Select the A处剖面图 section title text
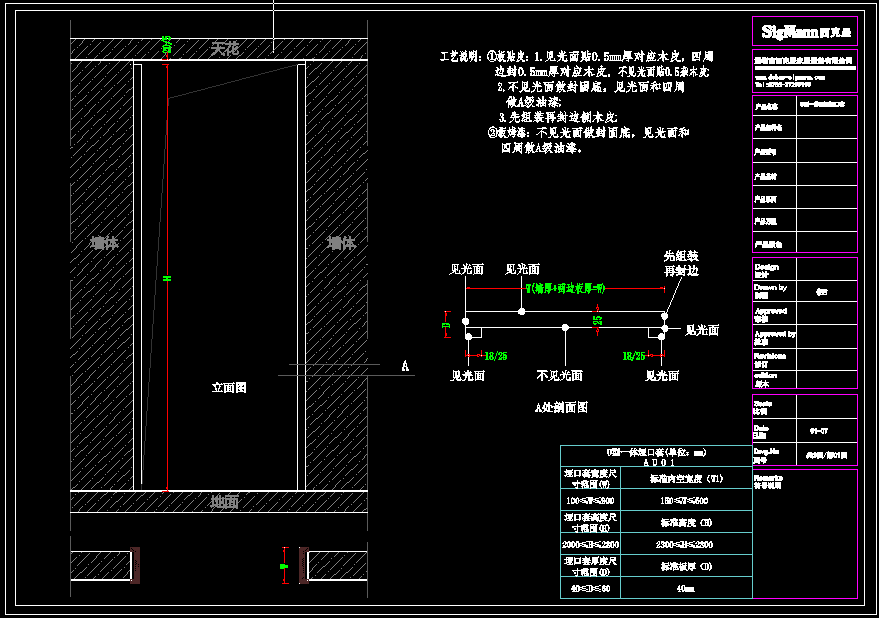 click(x=561, y=407)
